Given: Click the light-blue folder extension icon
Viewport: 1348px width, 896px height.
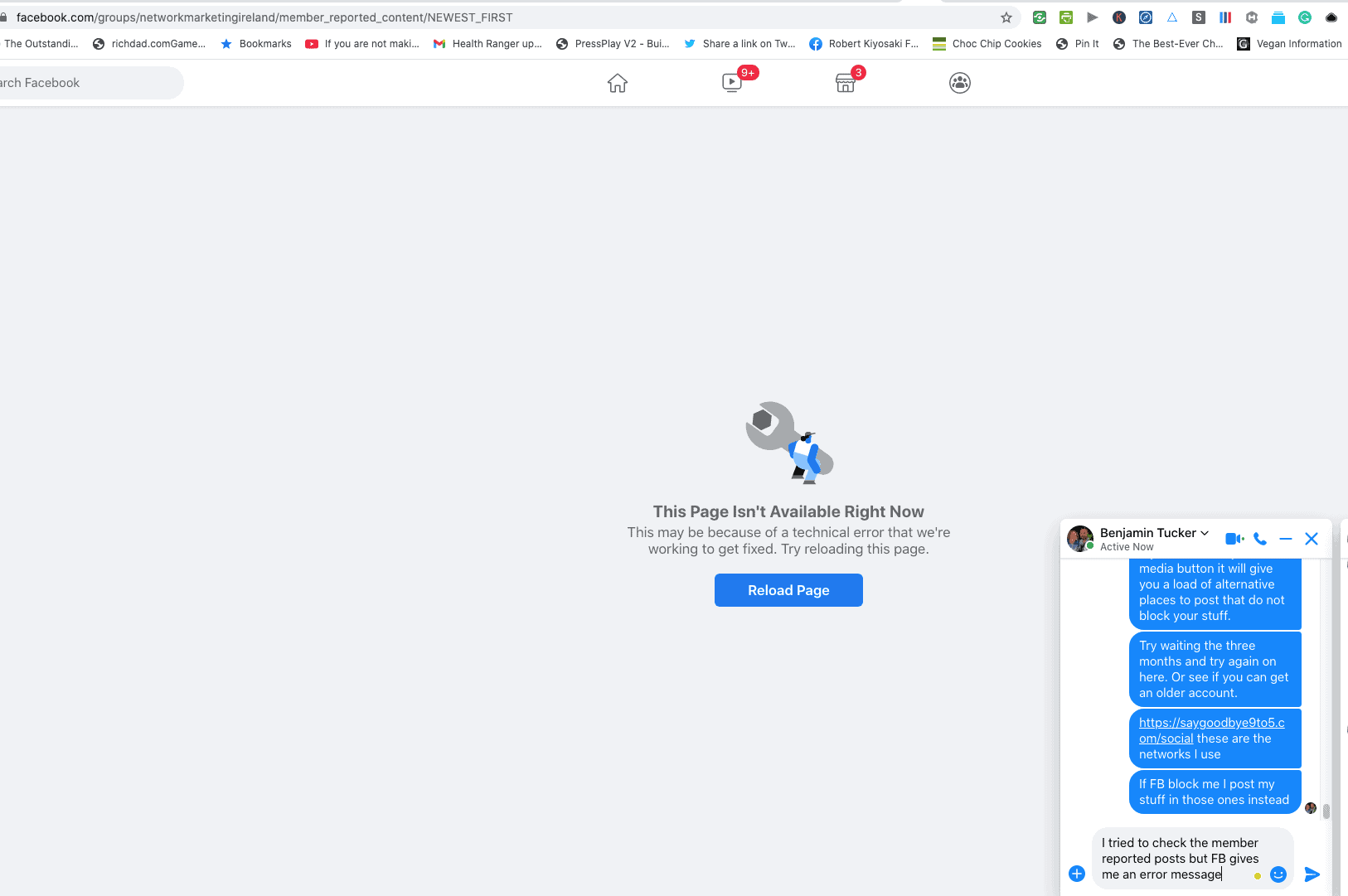Looking at the screenshot, I should (x=1278, y=17).
